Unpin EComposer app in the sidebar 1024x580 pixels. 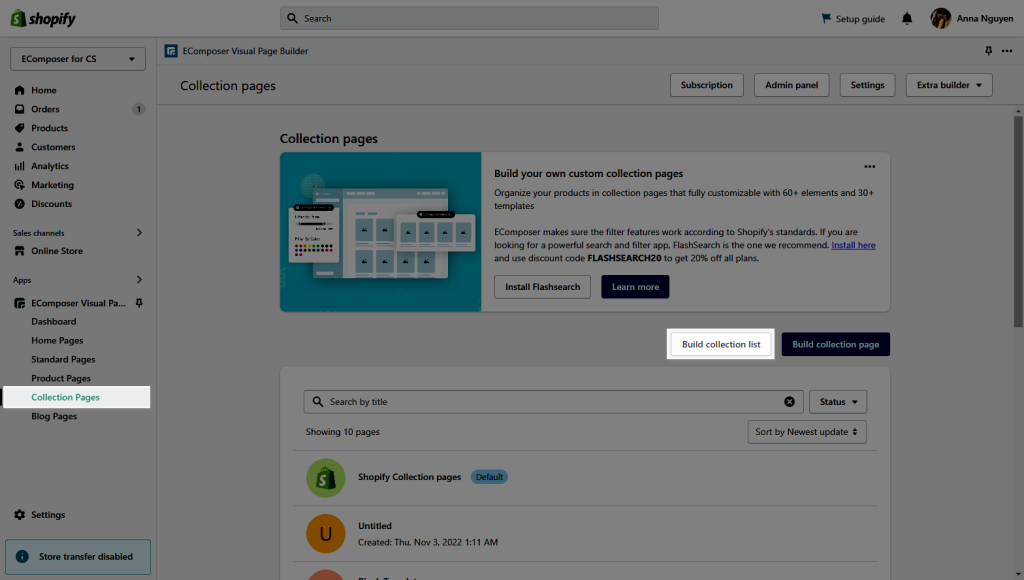coord(139,303)
